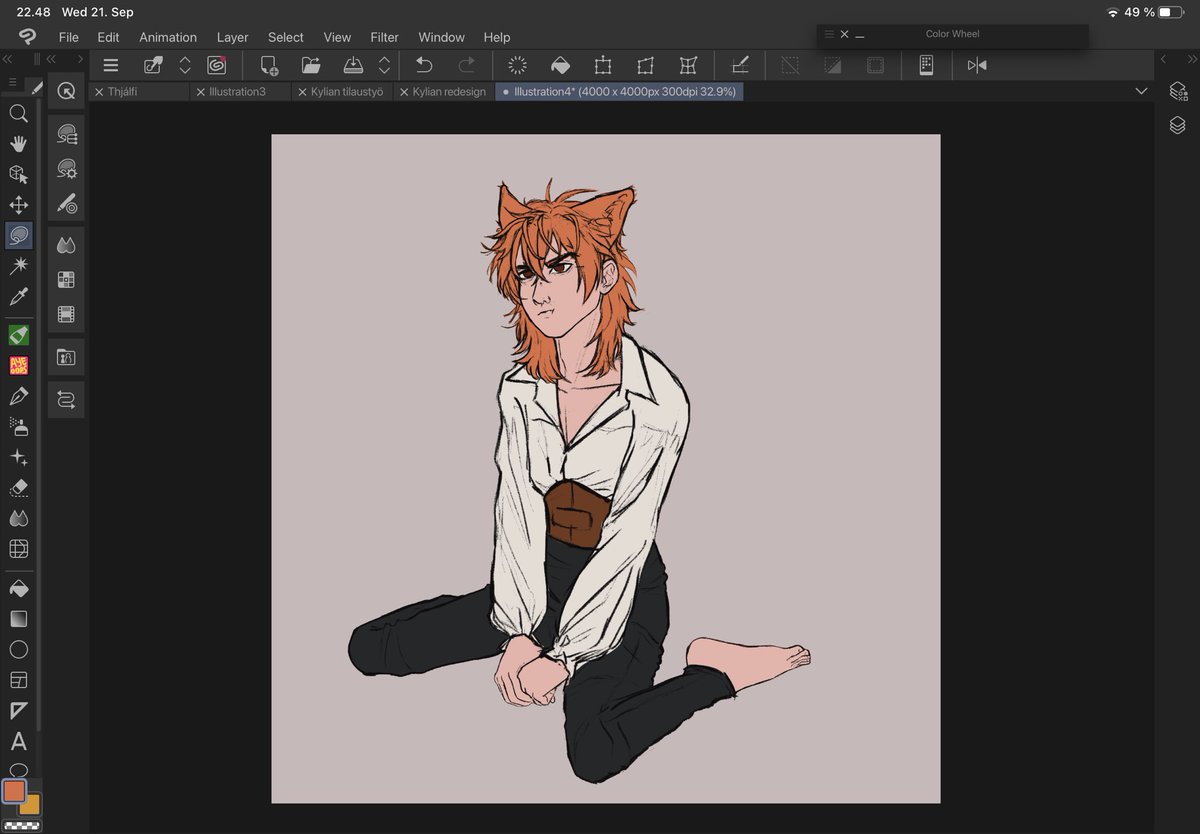Collapse the left tool palette dock
Viewport: 1200px width, 834px height.
click(8, 60)
